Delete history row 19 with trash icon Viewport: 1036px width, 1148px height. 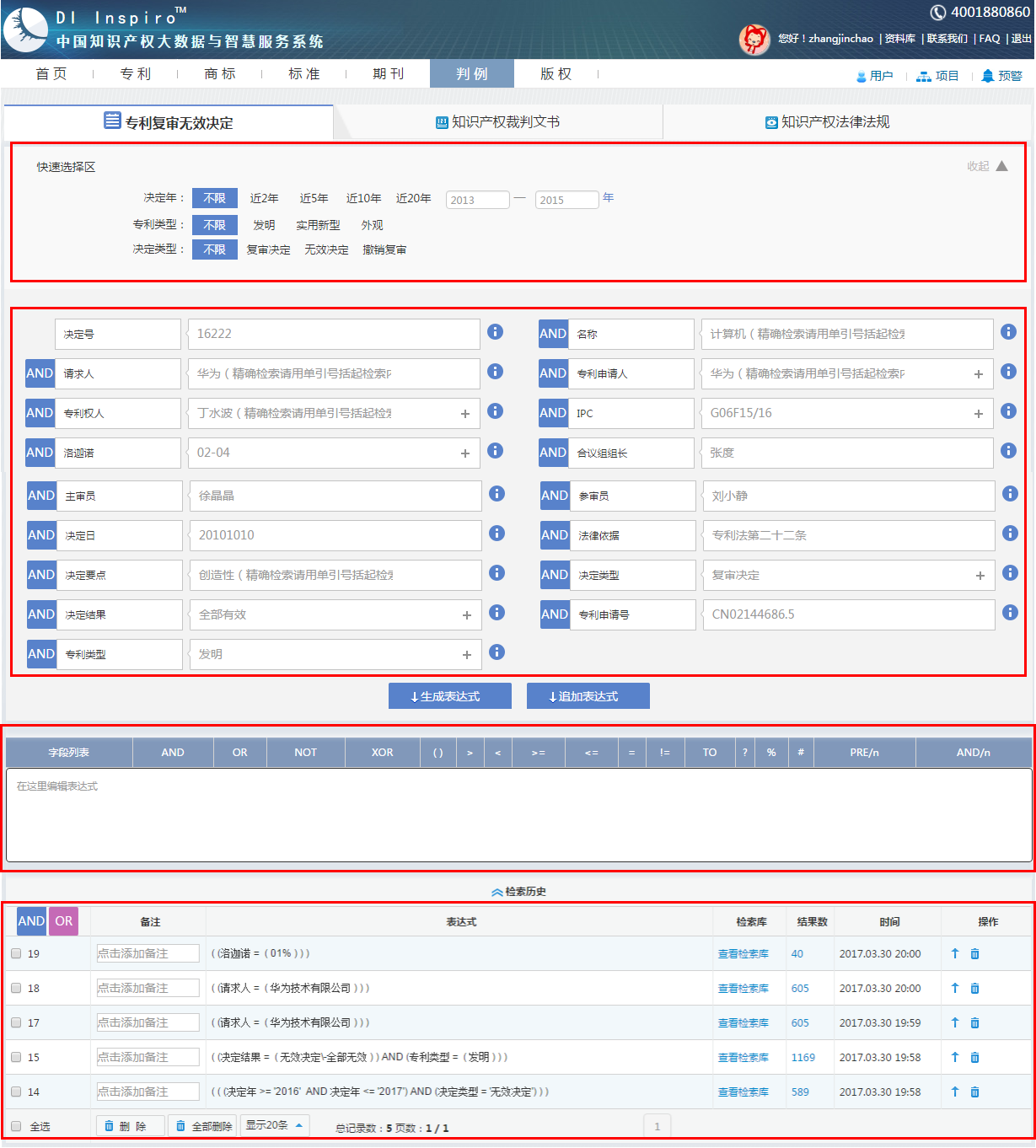(x=974, y=953)
